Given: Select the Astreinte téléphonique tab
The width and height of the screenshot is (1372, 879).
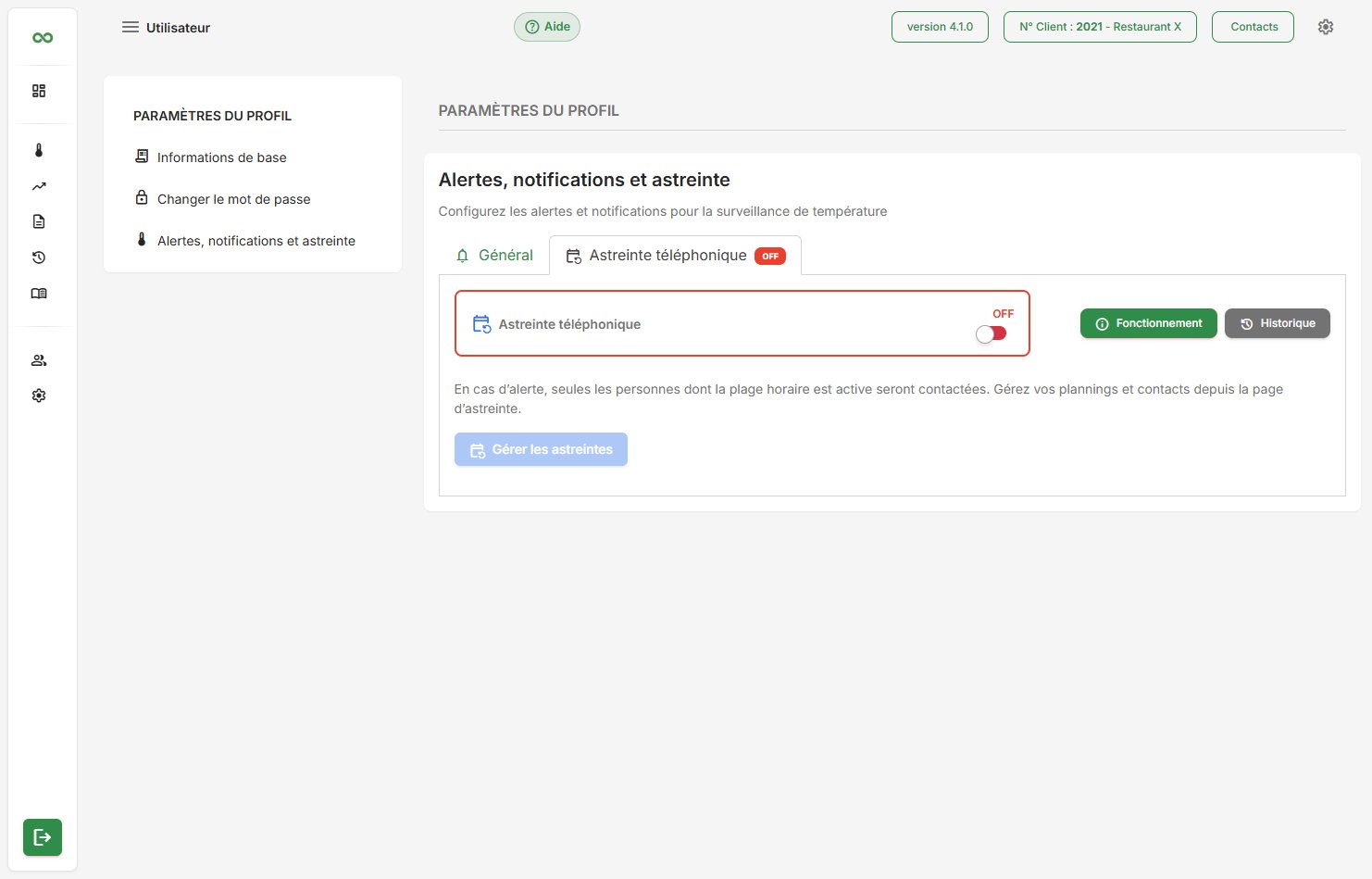Looking at the screenshot, I should [675, 256].
